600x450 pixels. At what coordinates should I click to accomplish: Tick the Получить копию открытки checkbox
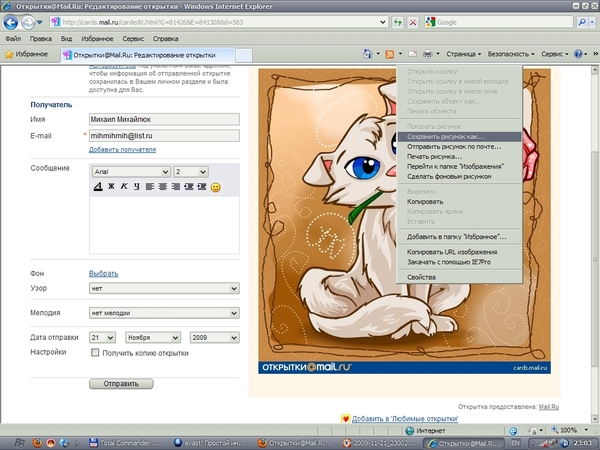(x=95, y=352)
